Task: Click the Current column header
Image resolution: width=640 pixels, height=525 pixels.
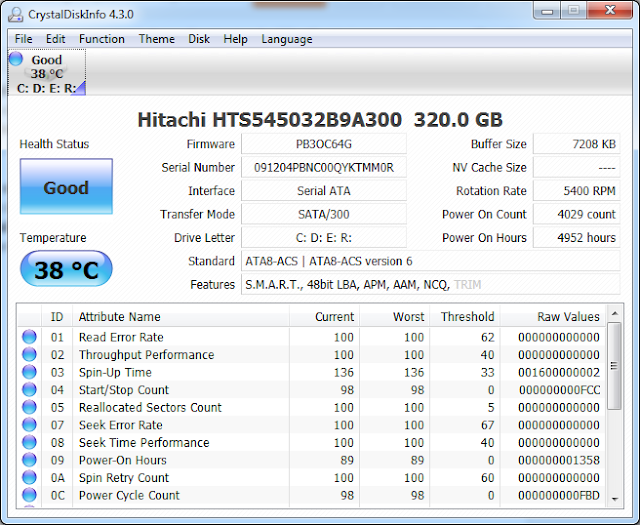Action: pyautogui.click(x=324, y=316)
